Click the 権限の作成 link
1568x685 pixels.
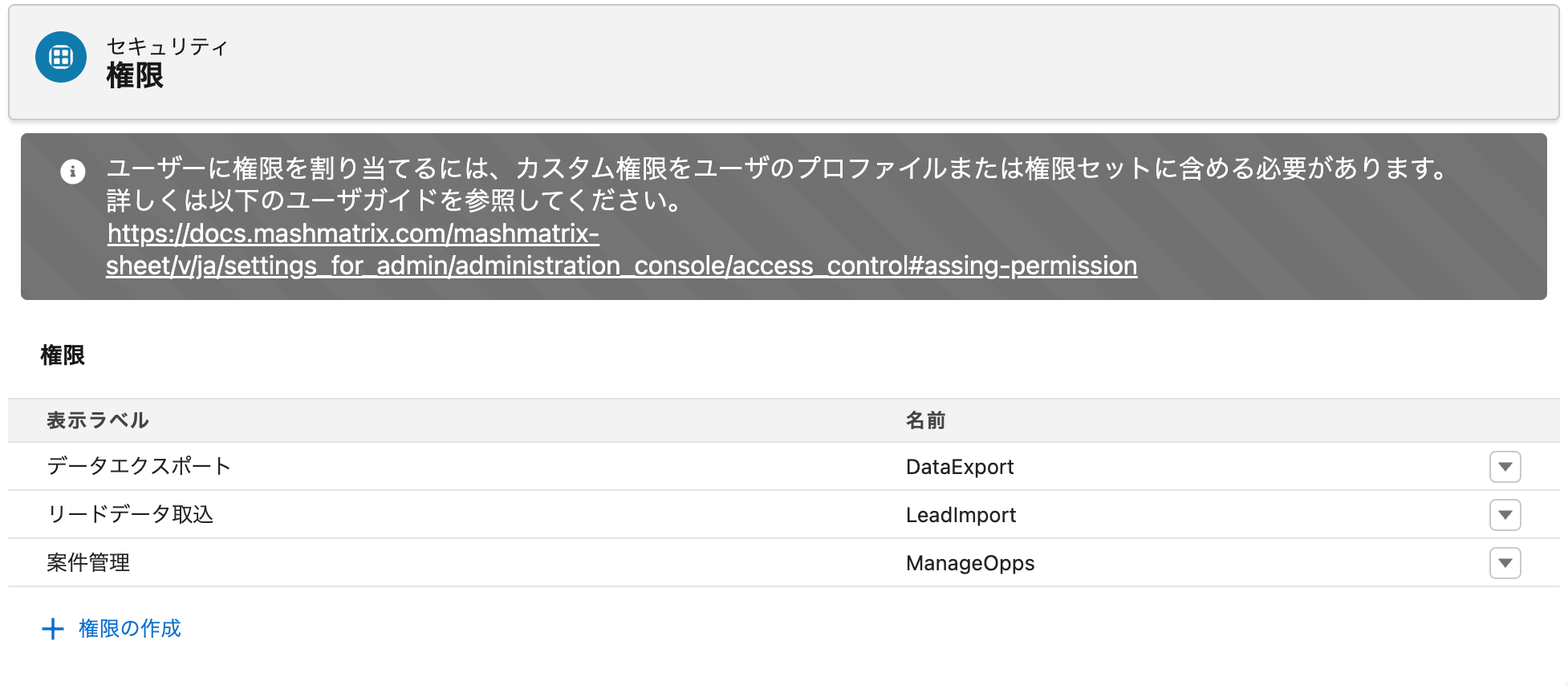(130, 629)
